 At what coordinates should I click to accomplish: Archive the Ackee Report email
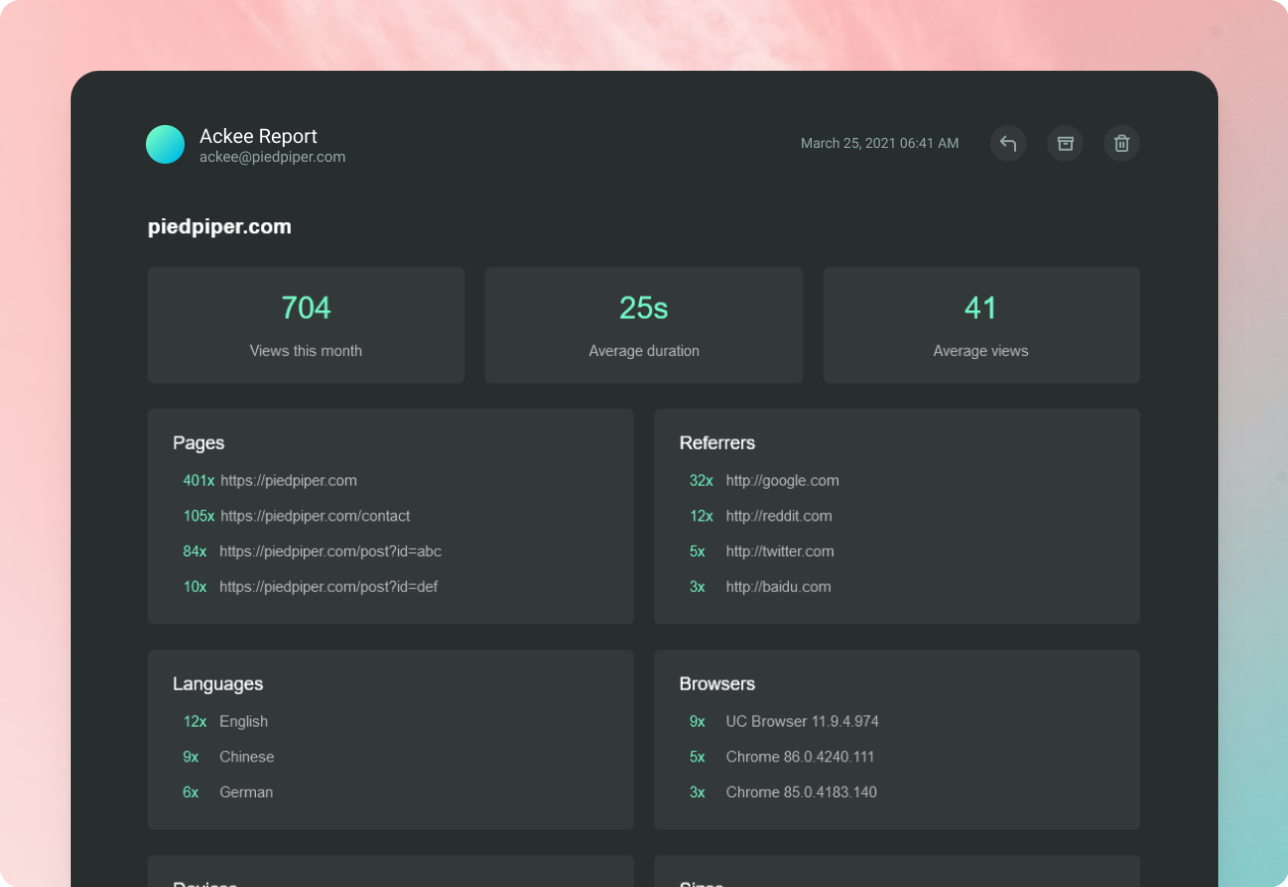click(x=1065, y=144)
